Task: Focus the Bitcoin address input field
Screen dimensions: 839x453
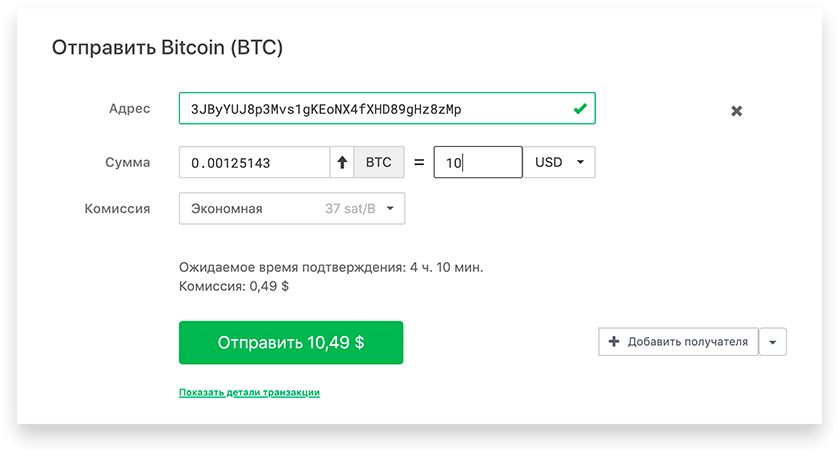Action: point(387,109)
